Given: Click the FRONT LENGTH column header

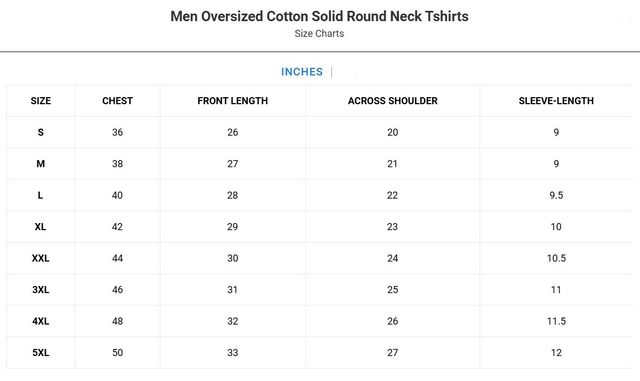Looking at the screenshot, I should (233, 101).
